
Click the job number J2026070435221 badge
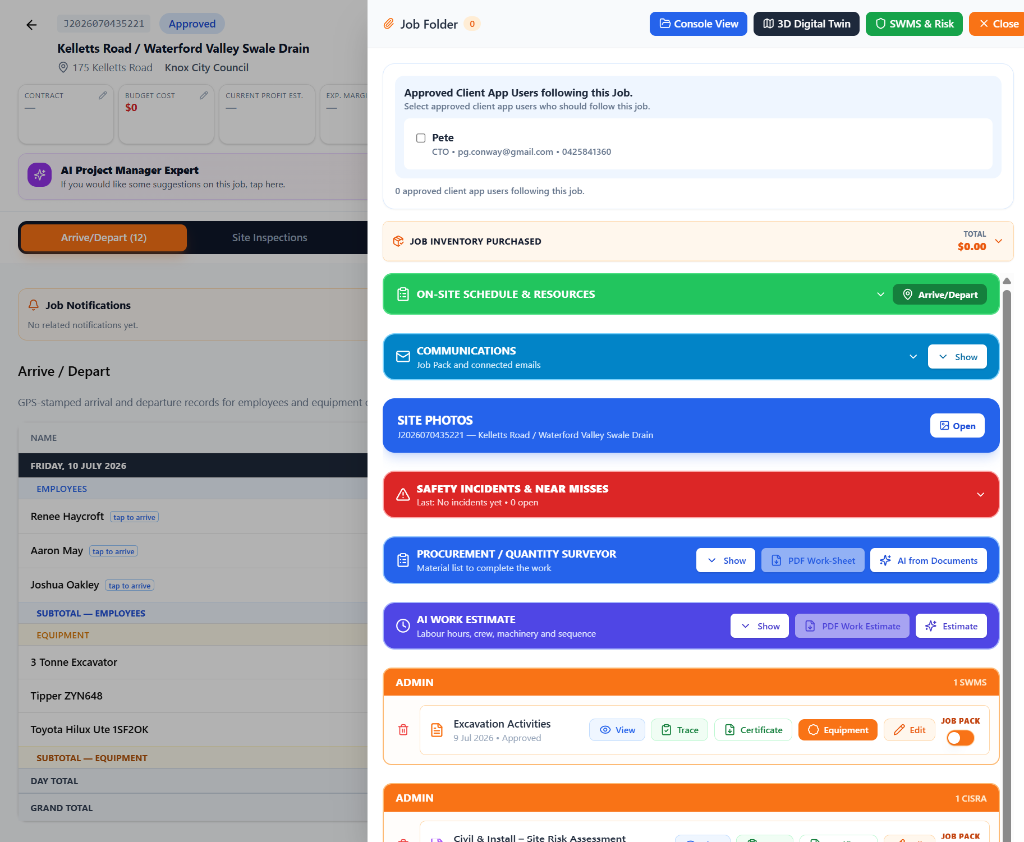point(104,24)
